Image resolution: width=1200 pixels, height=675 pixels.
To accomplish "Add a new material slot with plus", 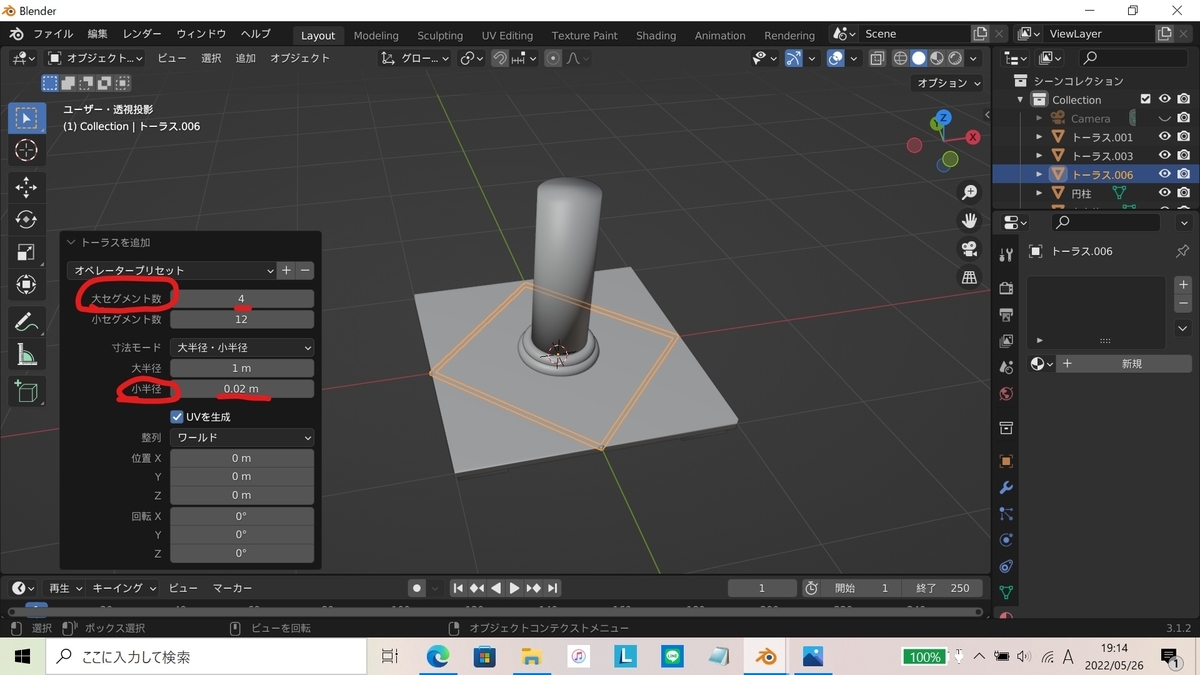I will 1183,285.
